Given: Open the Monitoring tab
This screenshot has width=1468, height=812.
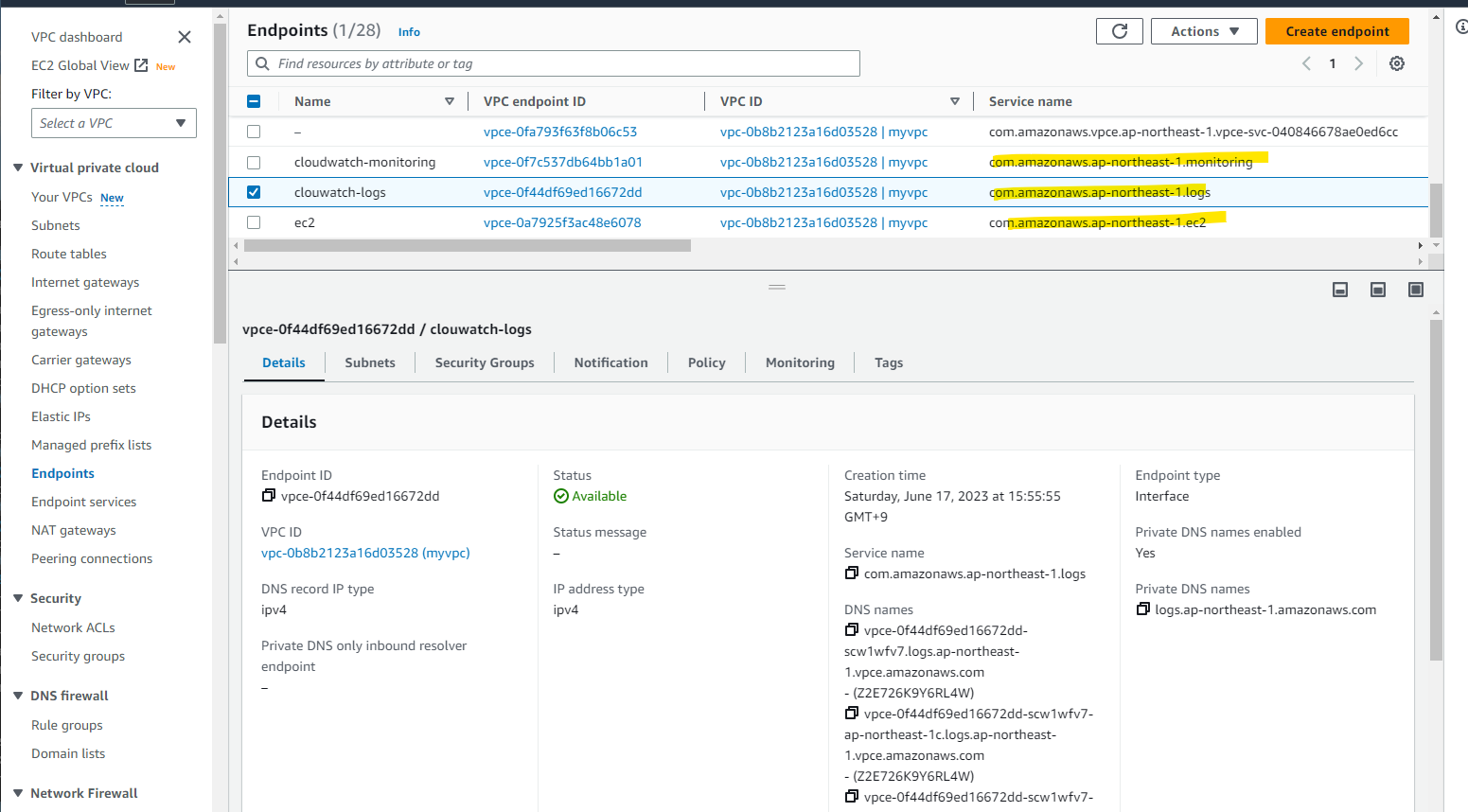Looking at the screenshot, I should coord(801,362).
